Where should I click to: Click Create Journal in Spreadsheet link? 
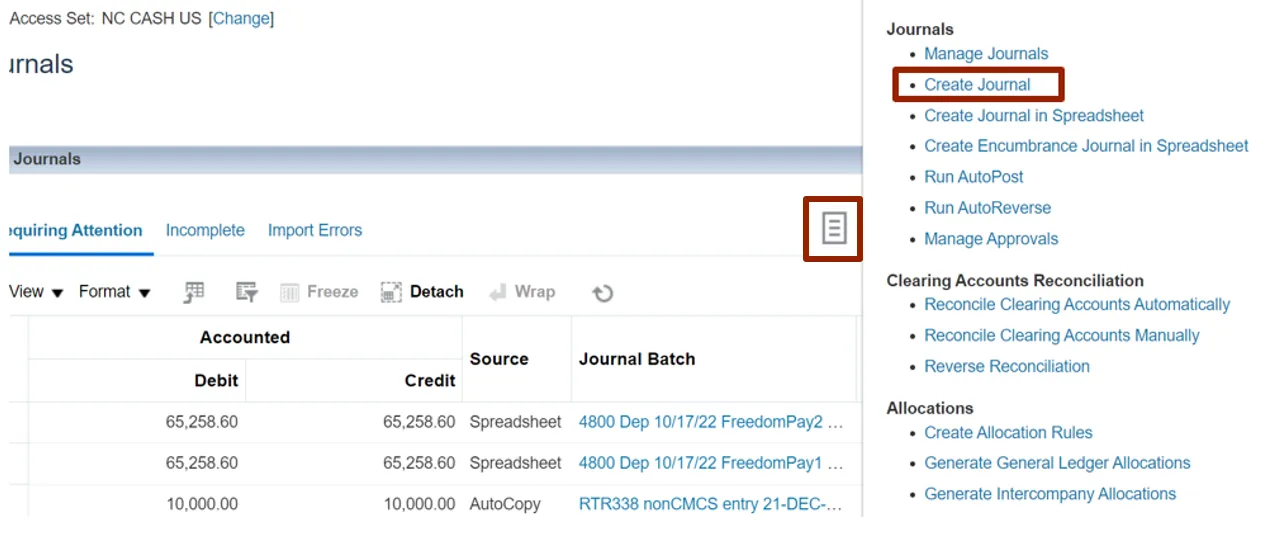coord(1034,116)
